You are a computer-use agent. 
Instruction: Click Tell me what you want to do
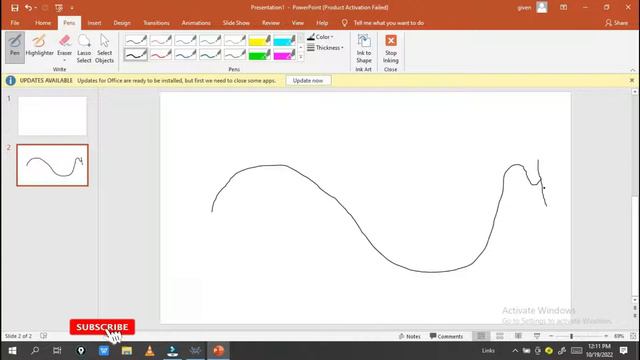388,23
